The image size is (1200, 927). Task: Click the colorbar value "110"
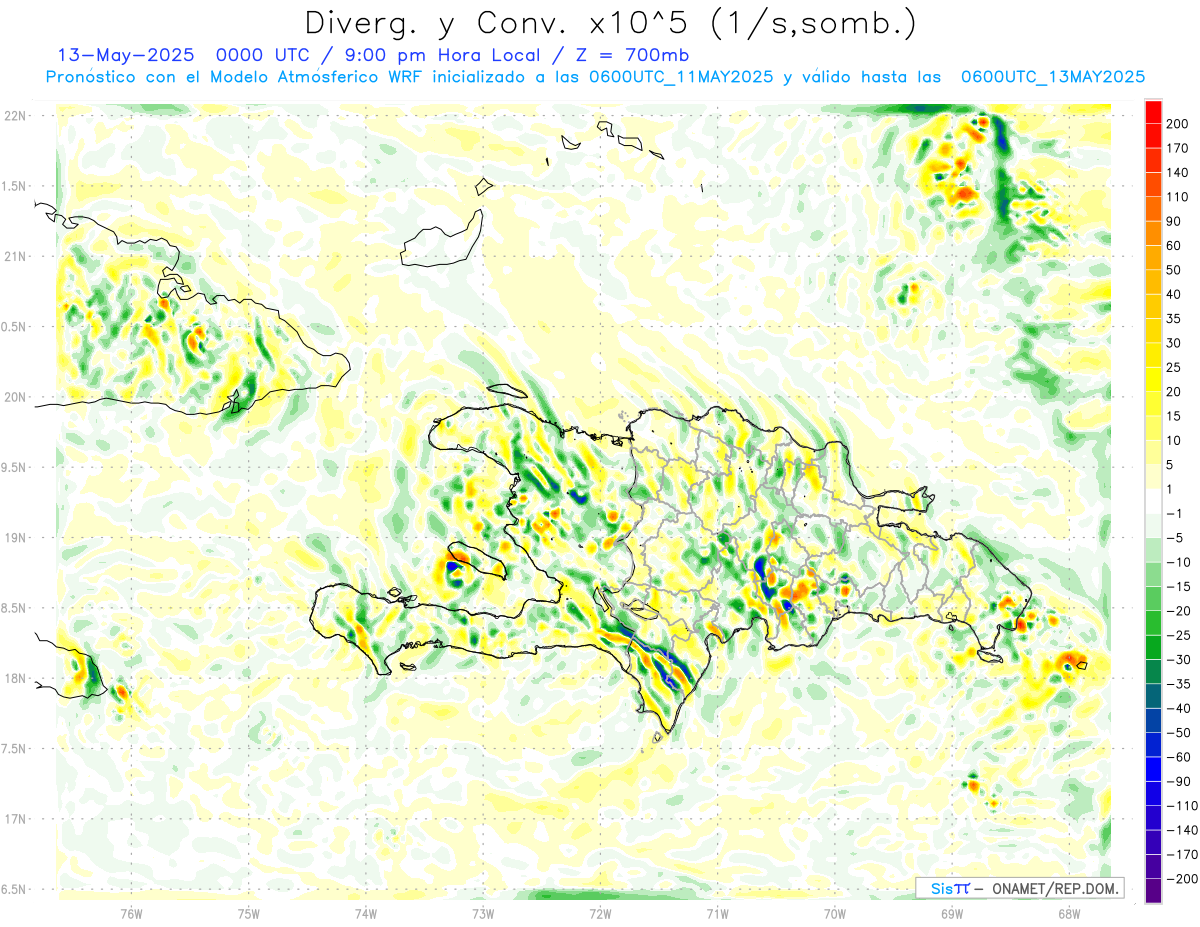pos(1178,197)
